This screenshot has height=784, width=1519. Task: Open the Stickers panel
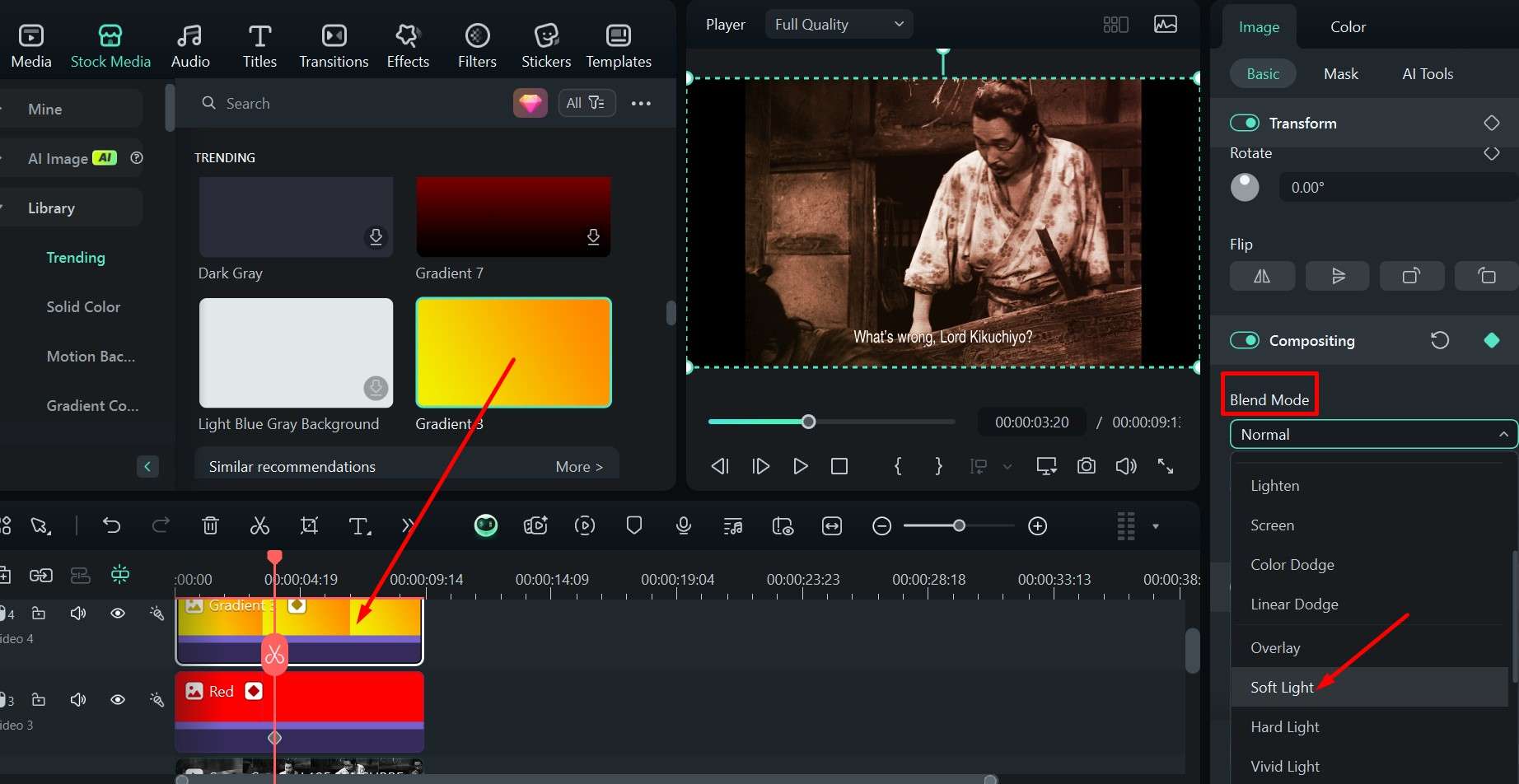545,45
